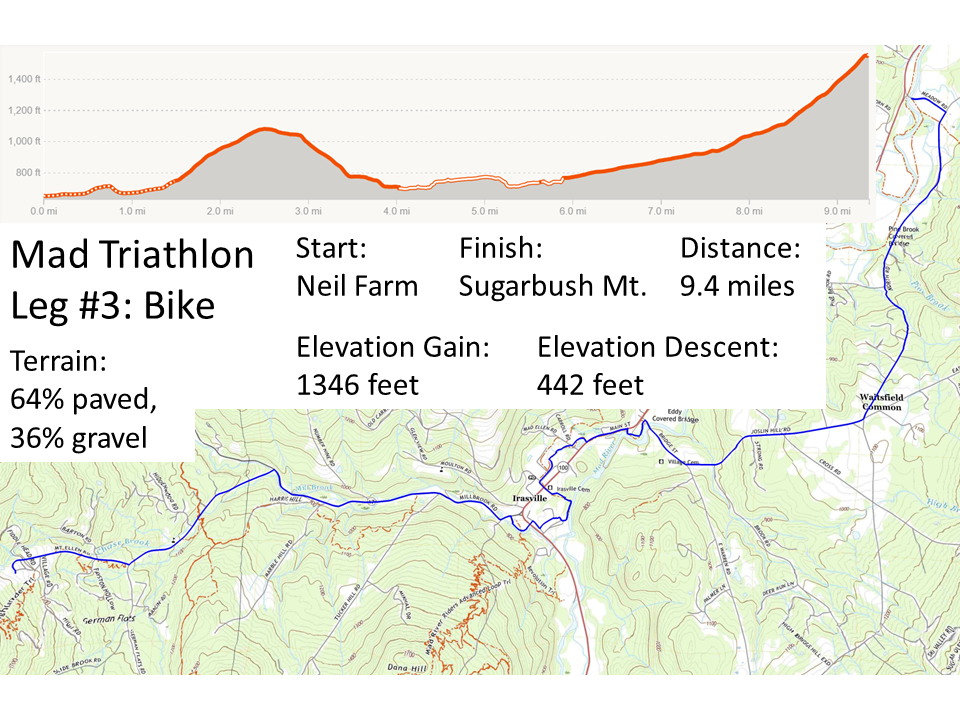Viewport: 960px width, 720px height.
Task: Click the German Flats label on the map
Action: click(109, 619)
